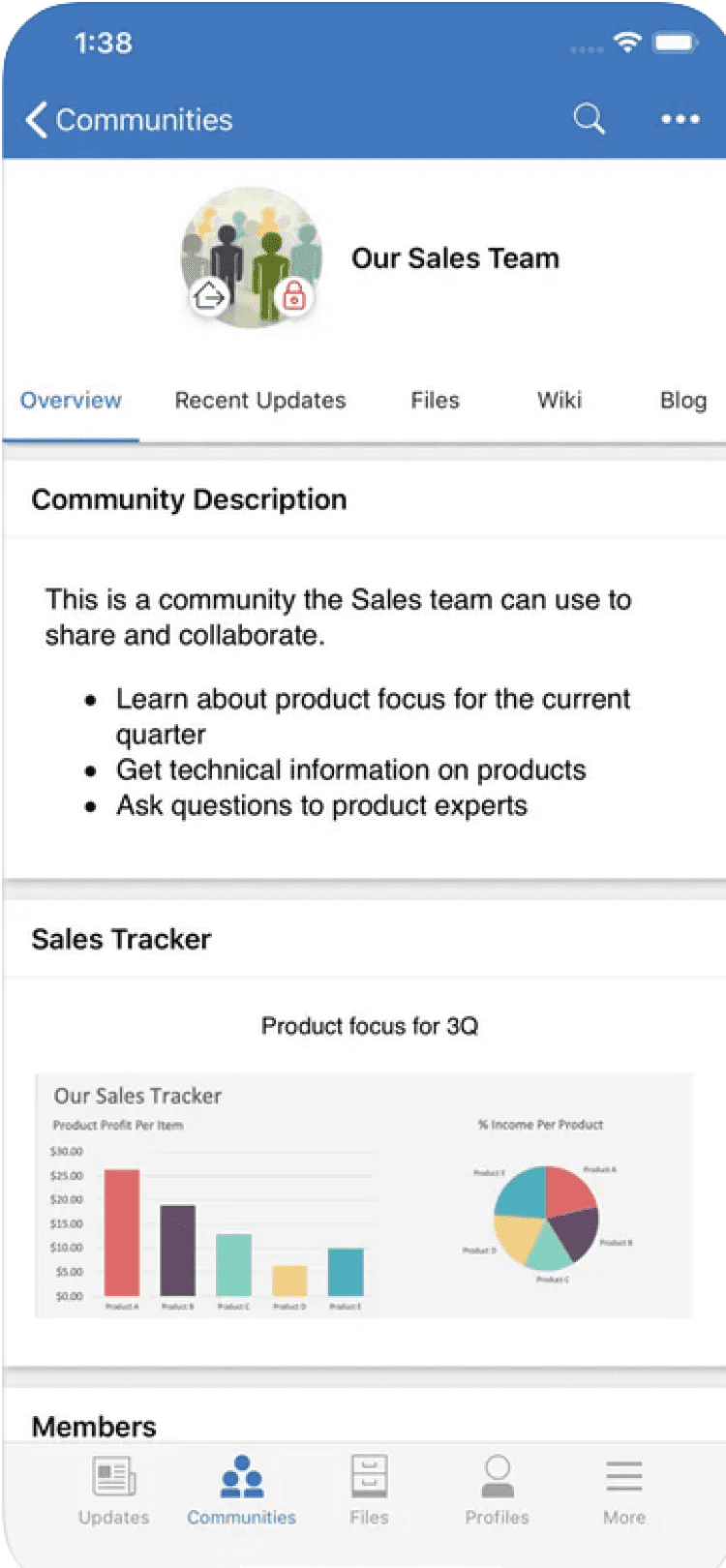726x1568 pixels.
Task: Open the Our Sales Tracker chart image
Action: (364, 1195)
